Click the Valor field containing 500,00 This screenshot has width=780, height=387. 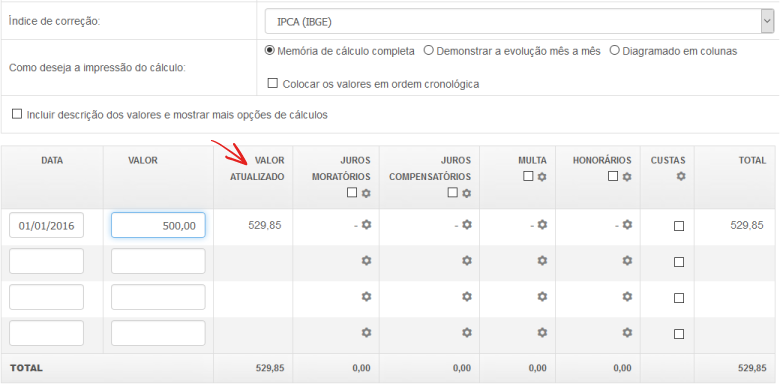[x=158, y=225]
